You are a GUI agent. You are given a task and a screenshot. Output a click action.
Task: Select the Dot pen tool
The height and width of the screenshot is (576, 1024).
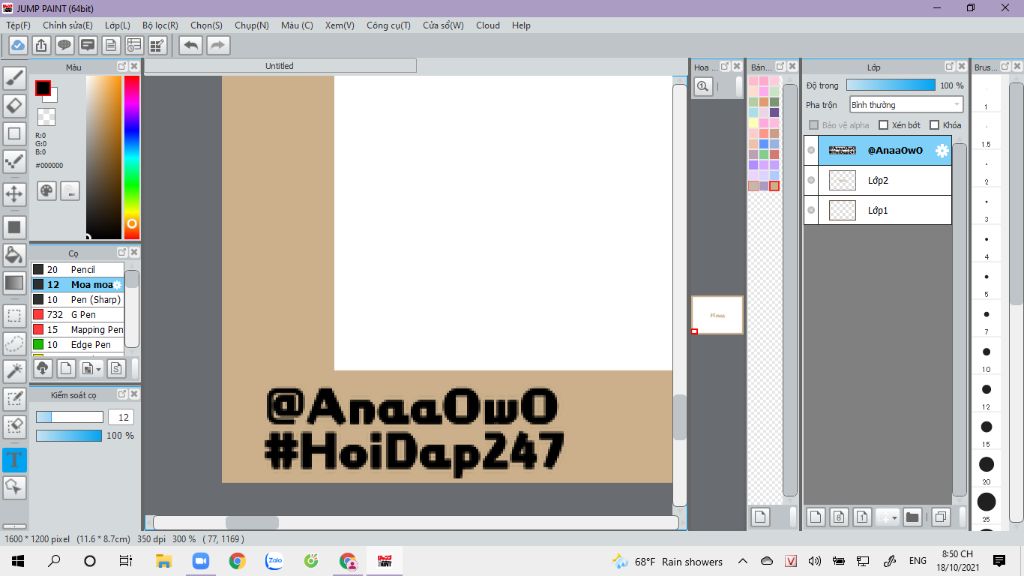point(14,161)
